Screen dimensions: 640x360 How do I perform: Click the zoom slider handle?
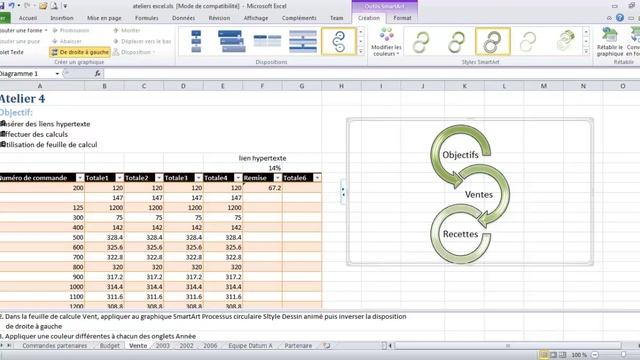coord(623,355)
